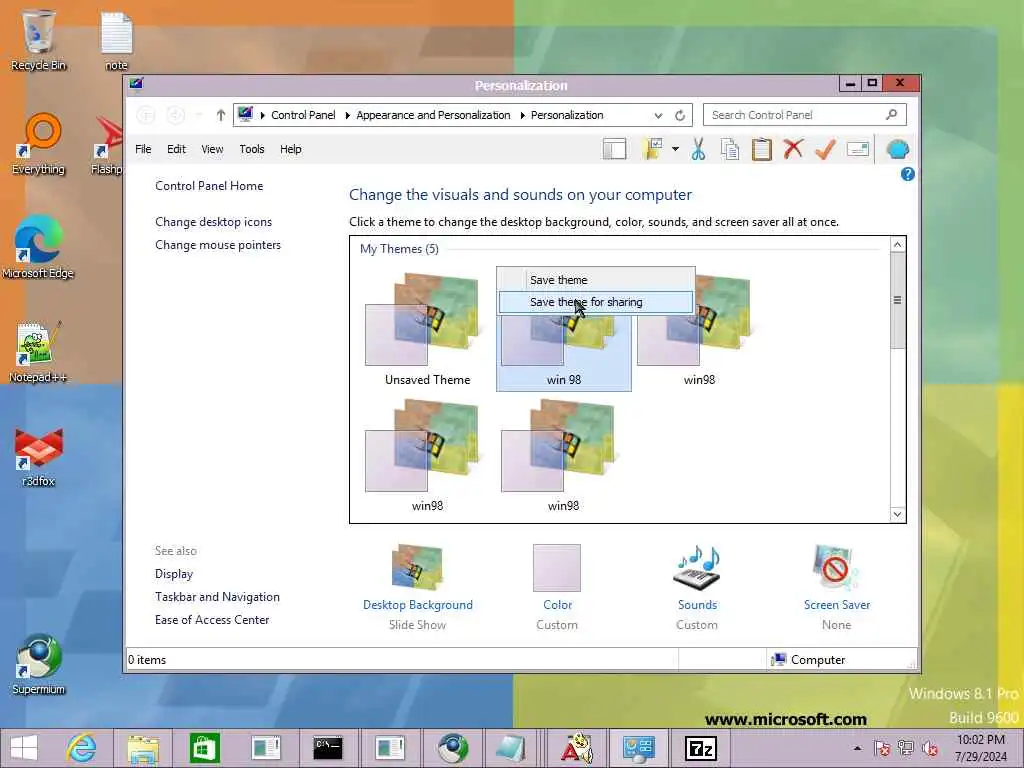Open the Screen Saver settings
The image size is (1024, 768).
(837, 586)
